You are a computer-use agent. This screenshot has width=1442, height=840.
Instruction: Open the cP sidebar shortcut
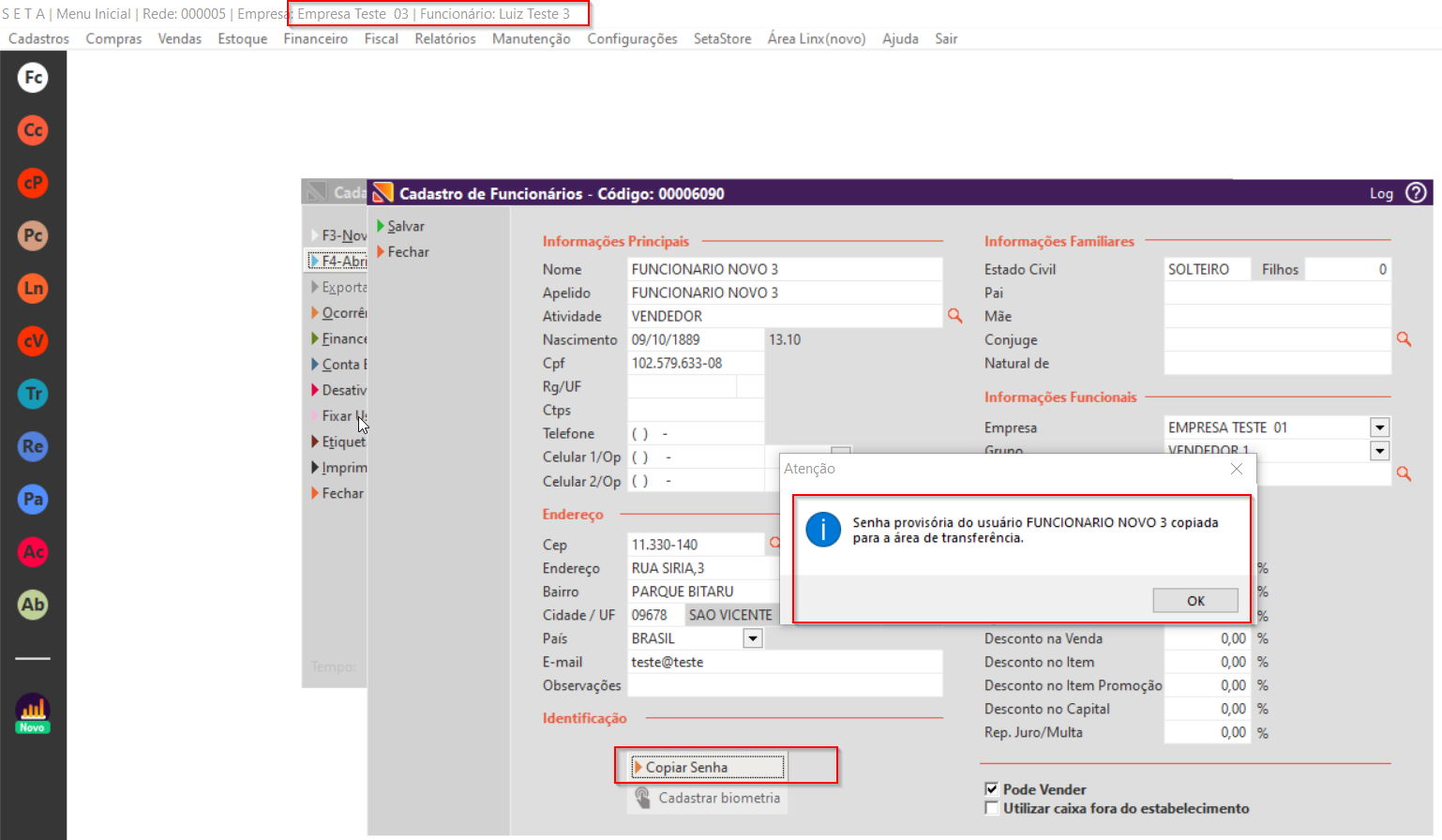point(33,183)
